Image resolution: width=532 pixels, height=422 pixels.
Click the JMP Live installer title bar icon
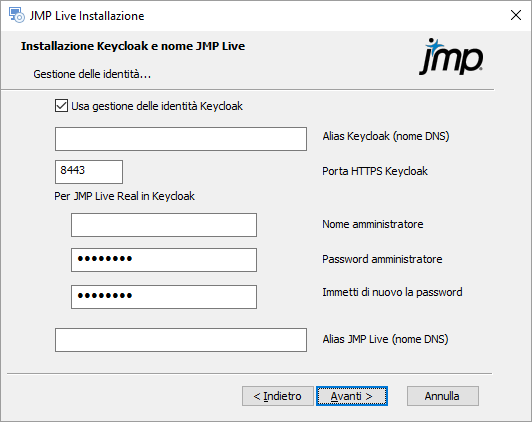[17, 15]
